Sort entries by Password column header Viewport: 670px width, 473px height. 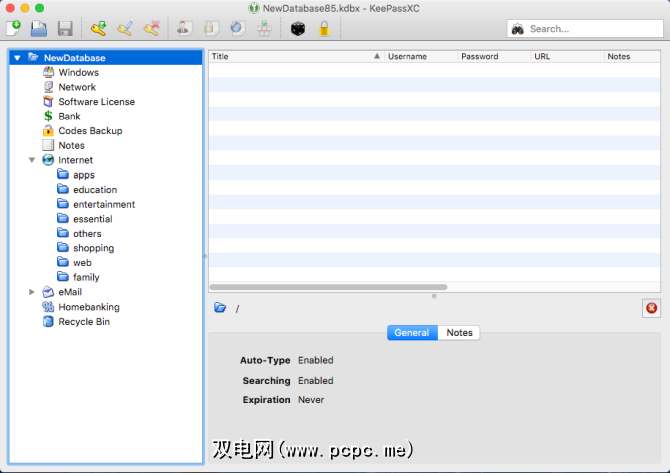[494, 56]
